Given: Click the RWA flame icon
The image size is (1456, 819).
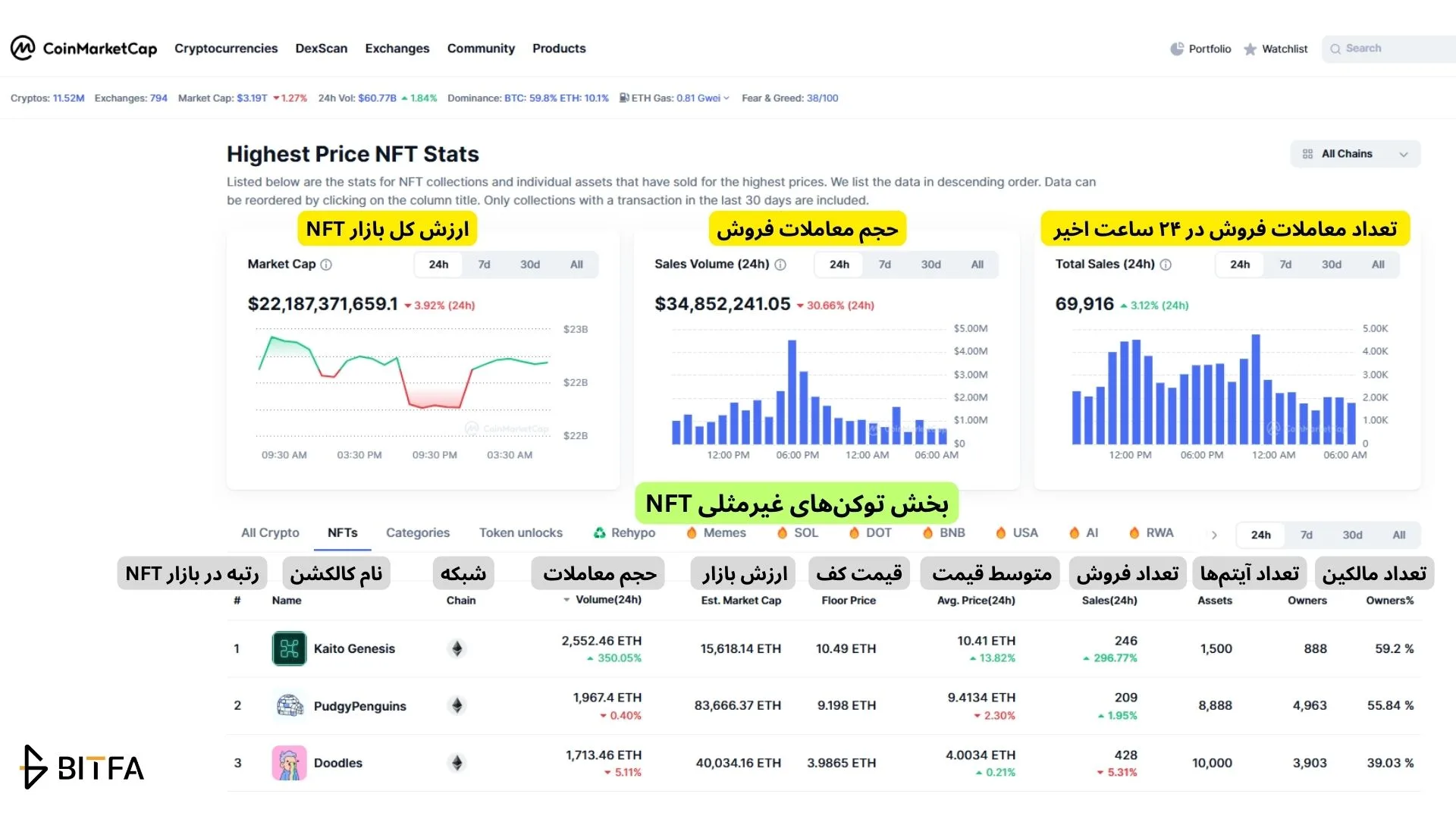Looking at the screenshot, I should point(1134,533).
